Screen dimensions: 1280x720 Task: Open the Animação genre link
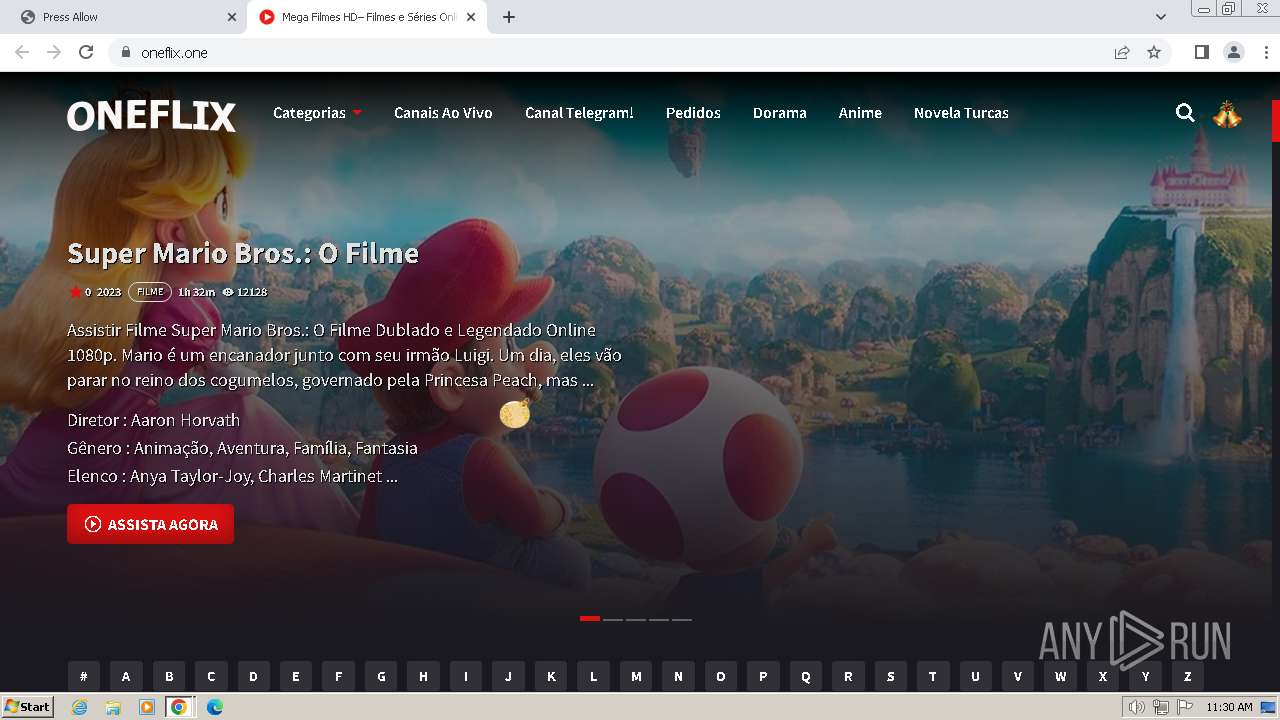point(171,448)
